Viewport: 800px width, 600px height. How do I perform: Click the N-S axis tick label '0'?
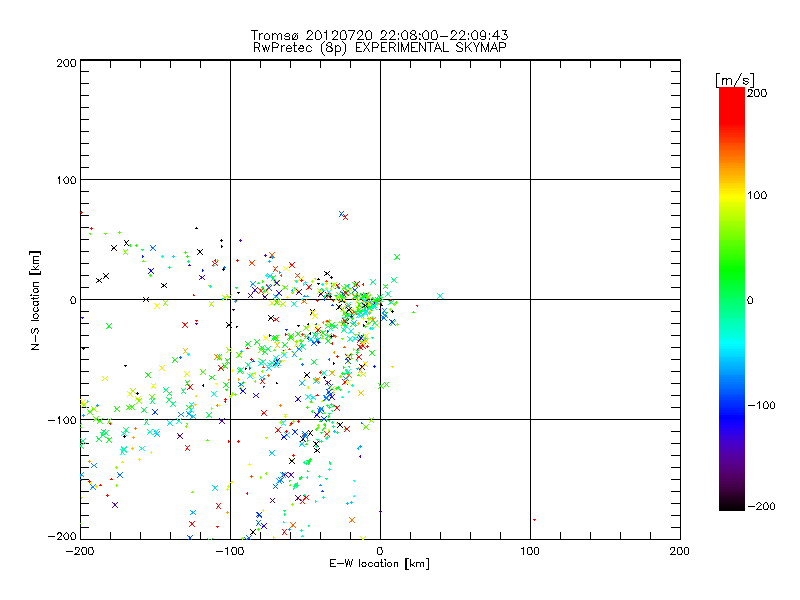point(73,300)
